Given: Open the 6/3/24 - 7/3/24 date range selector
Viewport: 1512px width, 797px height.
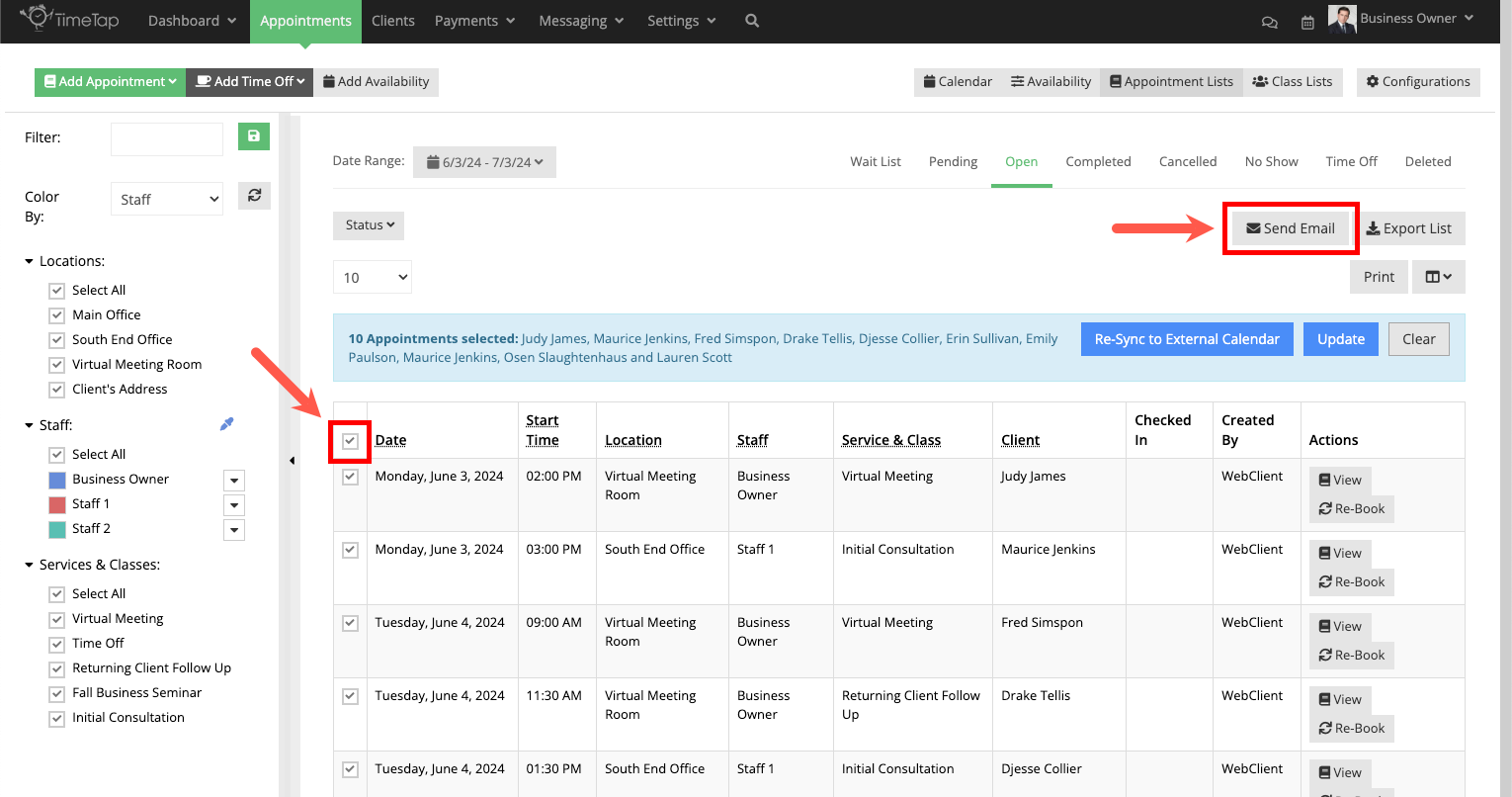Looking at the screenshot, I should [484, 161].
